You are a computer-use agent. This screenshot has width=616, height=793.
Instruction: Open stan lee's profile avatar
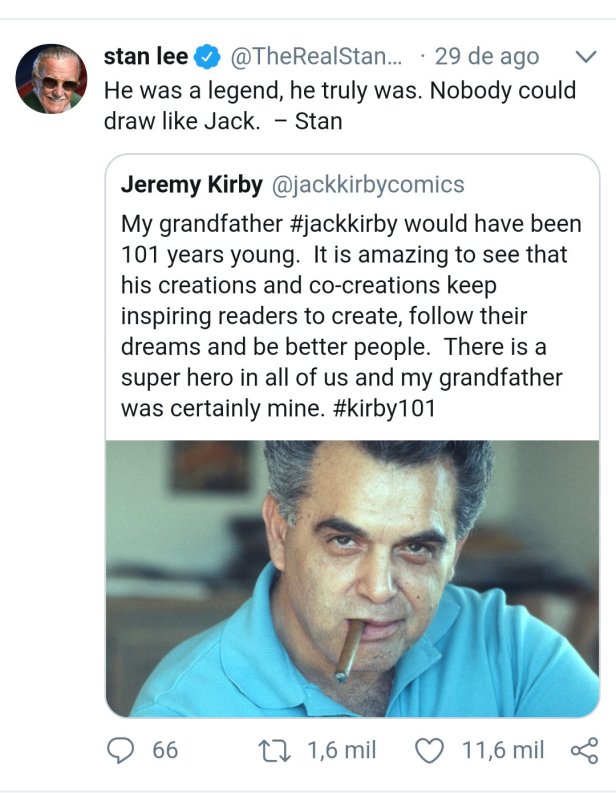click(x=51, y=78)
